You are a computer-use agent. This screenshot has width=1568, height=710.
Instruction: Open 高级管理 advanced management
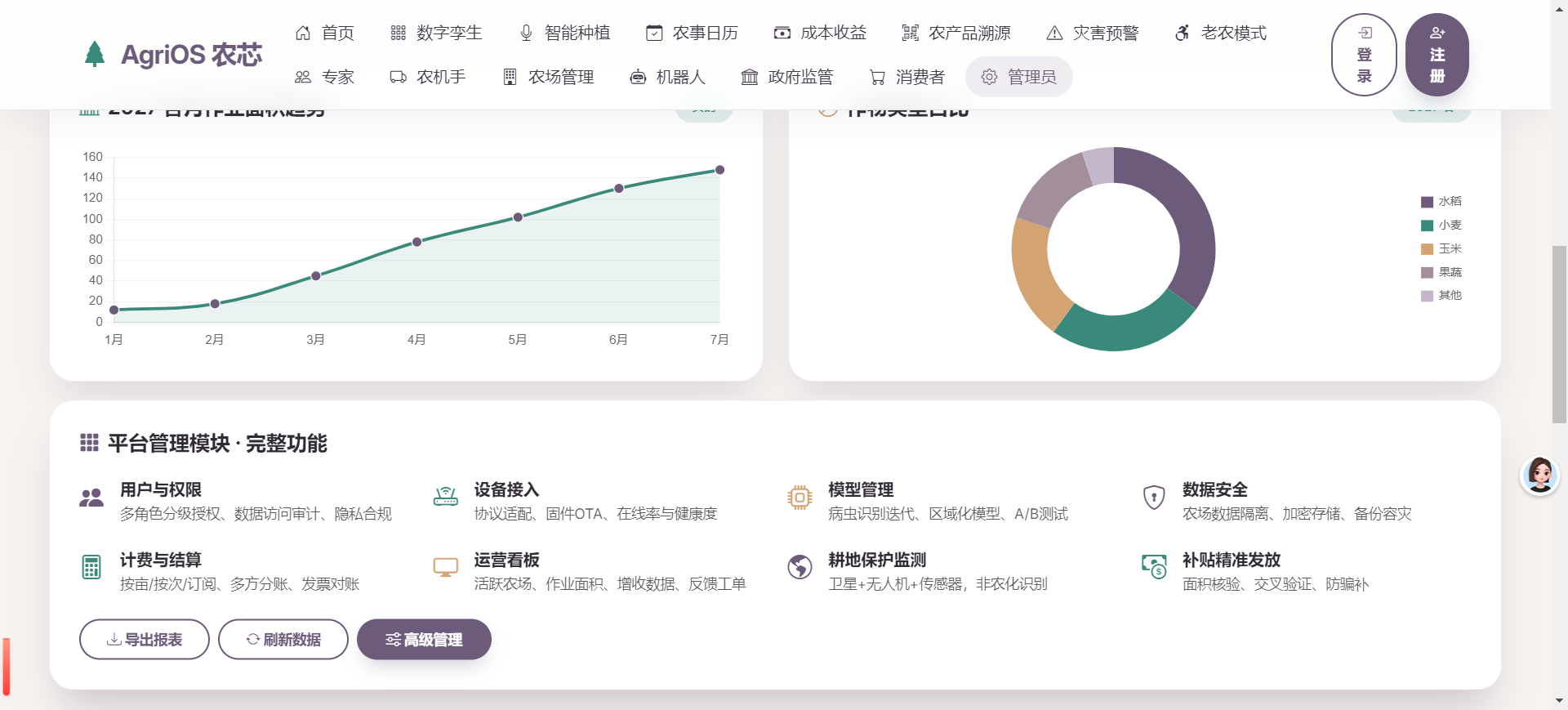424,639
